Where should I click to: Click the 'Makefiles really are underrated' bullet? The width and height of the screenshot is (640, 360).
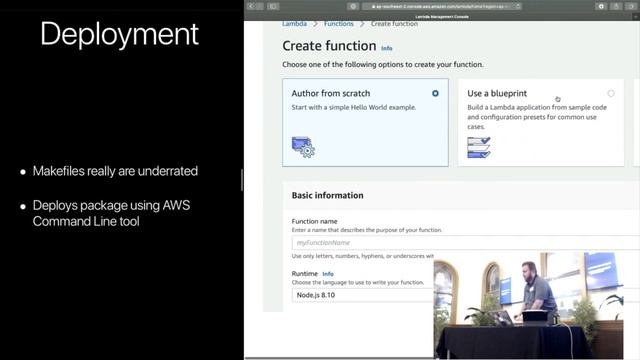pyautogui.click(x=115, y=171)
